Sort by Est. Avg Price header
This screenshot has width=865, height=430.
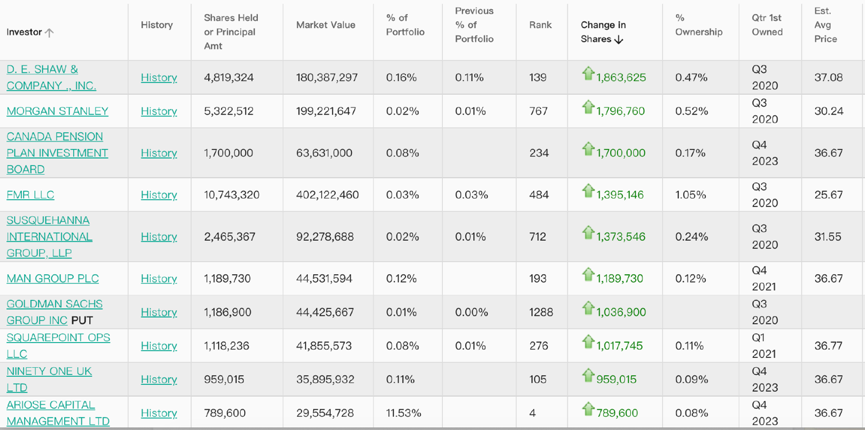826,25
